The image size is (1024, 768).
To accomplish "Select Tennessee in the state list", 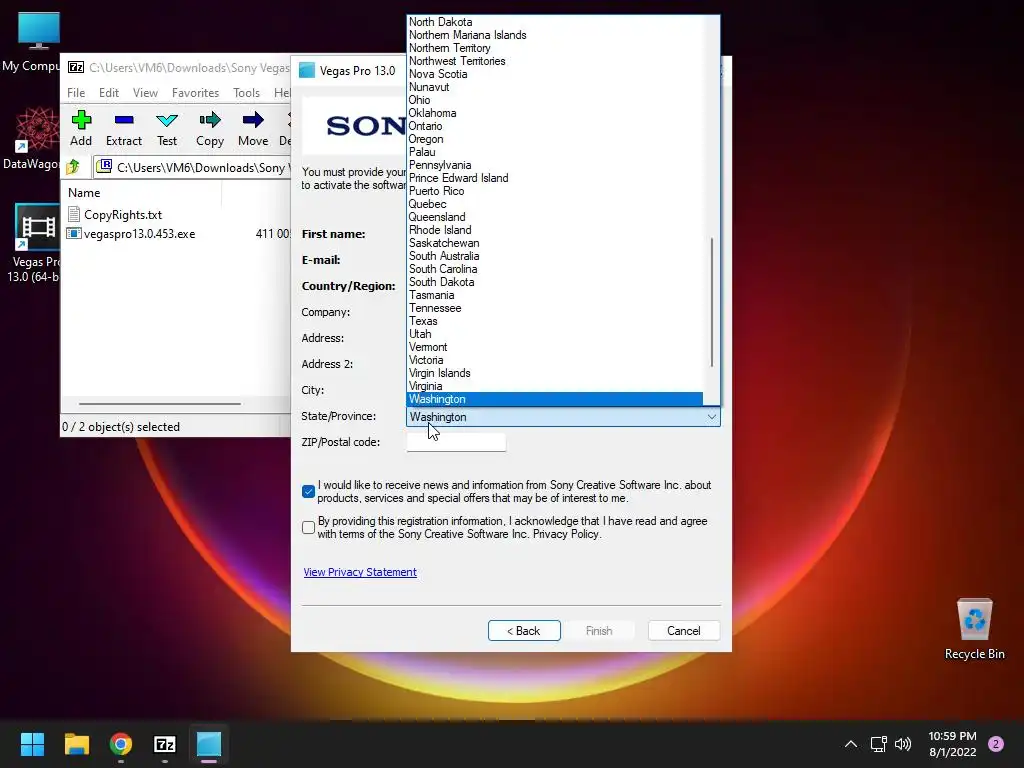I will pos(555,308).
